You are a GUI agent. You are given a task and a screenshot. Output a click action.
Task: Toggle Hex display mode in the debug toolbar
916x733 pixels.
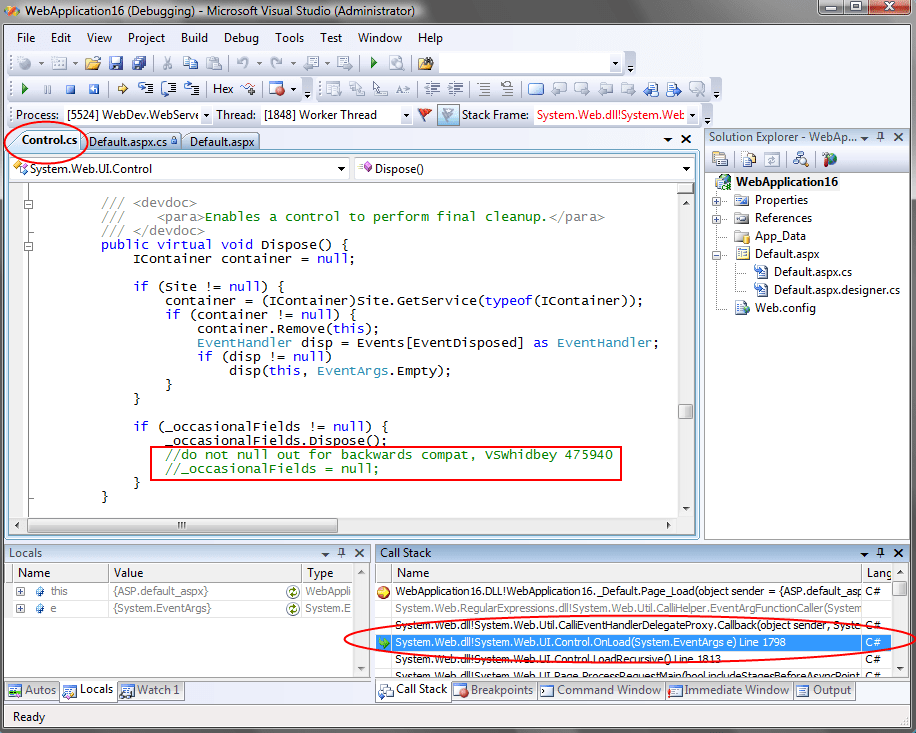[221, 88]
